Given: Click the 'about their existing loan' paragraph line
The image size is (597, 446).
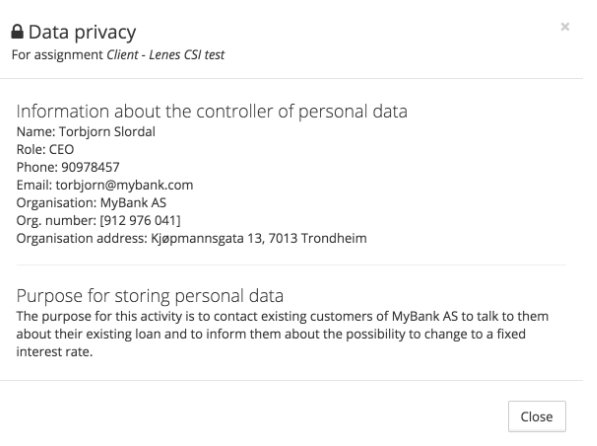Looking at the screenshot, I should click(x=271, y=334).
